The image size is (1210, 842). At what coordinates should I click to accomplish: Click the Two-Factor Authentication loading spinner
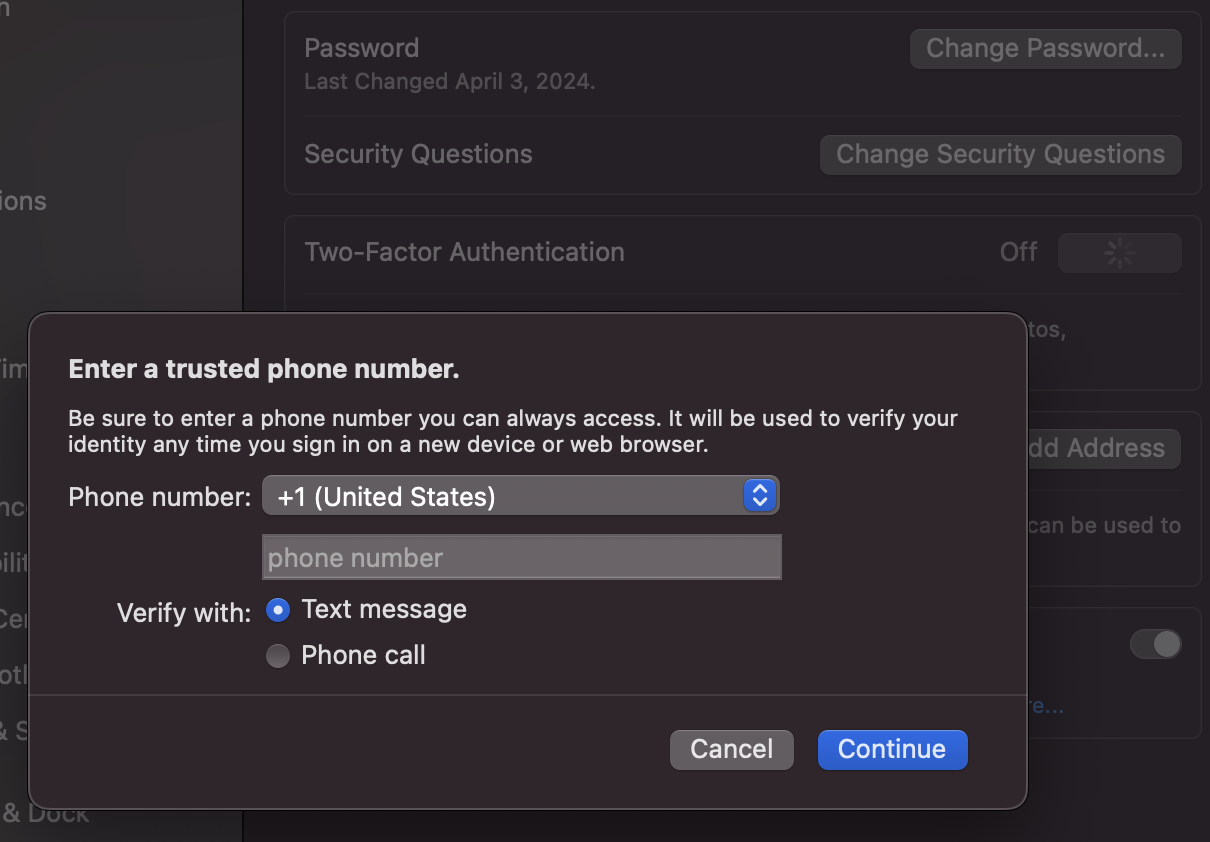[x=1119, y=253]
